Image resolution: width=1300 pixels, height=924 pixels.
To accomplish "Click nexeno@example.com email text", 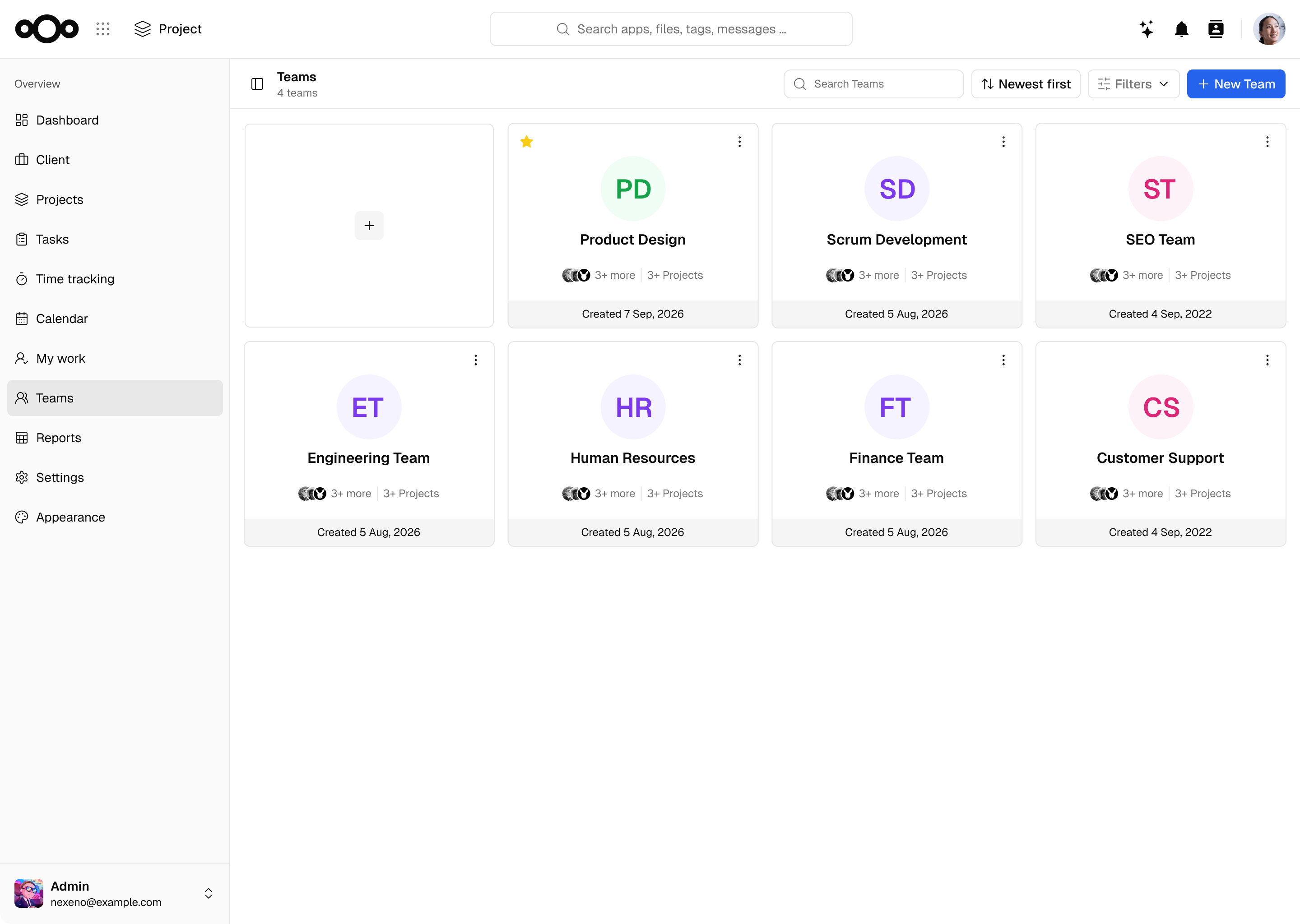I will click(x=106, y=903).
